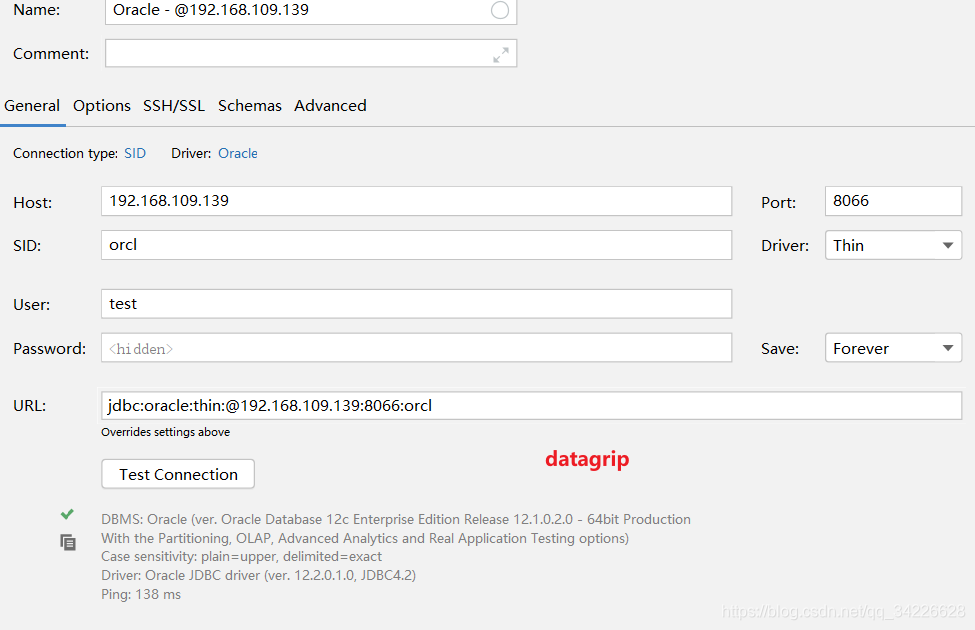Select the JDBC URL field
Viewport: 975px width, 630px height.
[x=530, y=405]
